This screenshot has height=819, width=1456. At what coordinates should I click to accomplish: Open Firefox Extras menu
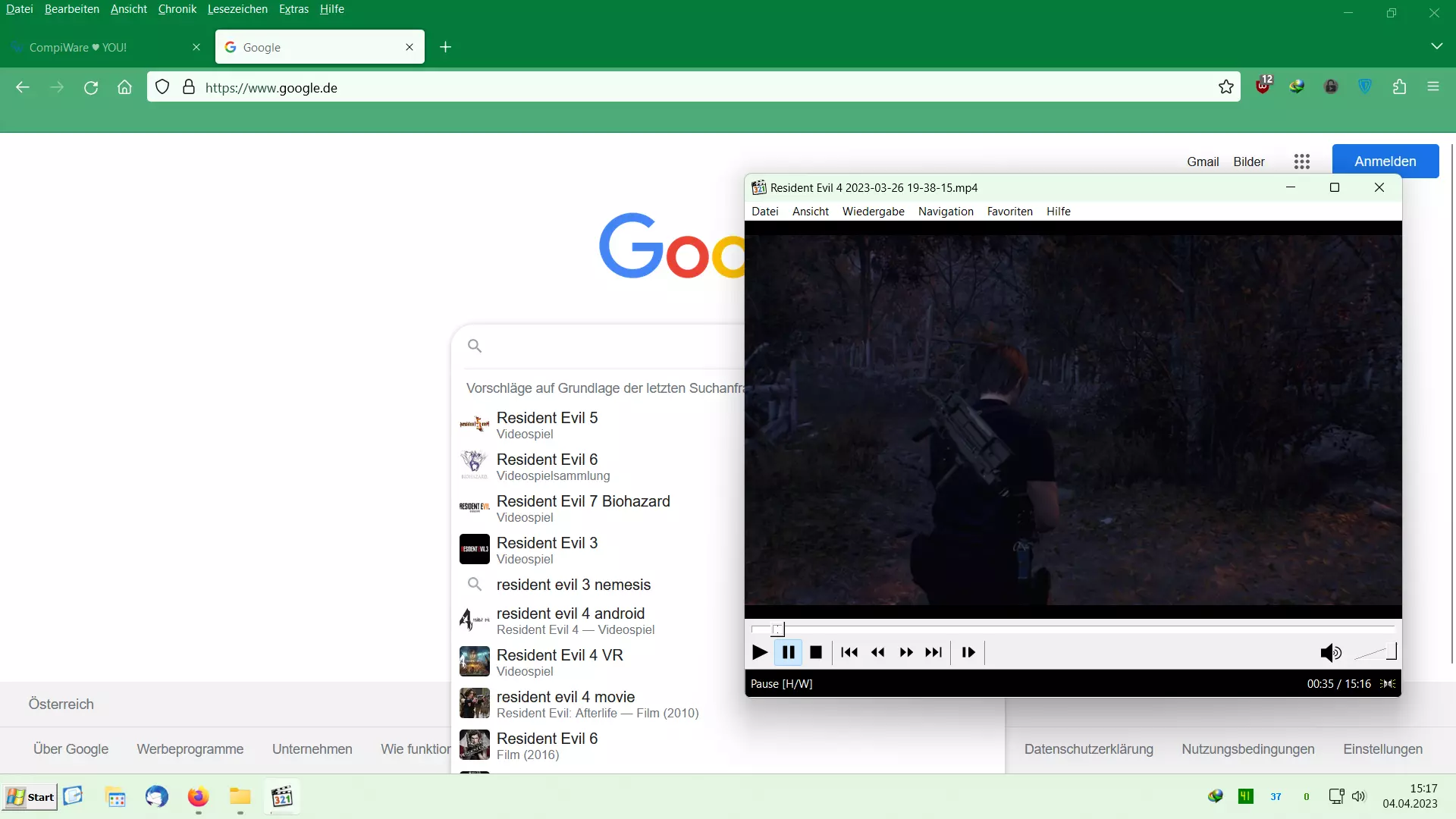293,9
